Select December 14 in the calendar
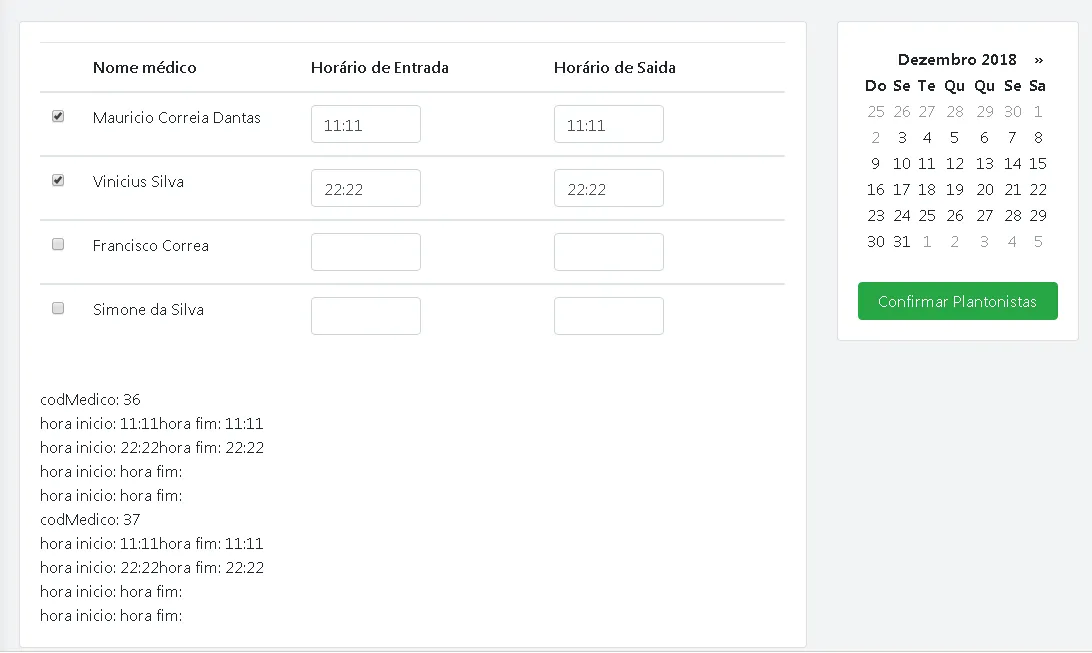Viewport: 1092px width, 653px height. click(1012, 164)
